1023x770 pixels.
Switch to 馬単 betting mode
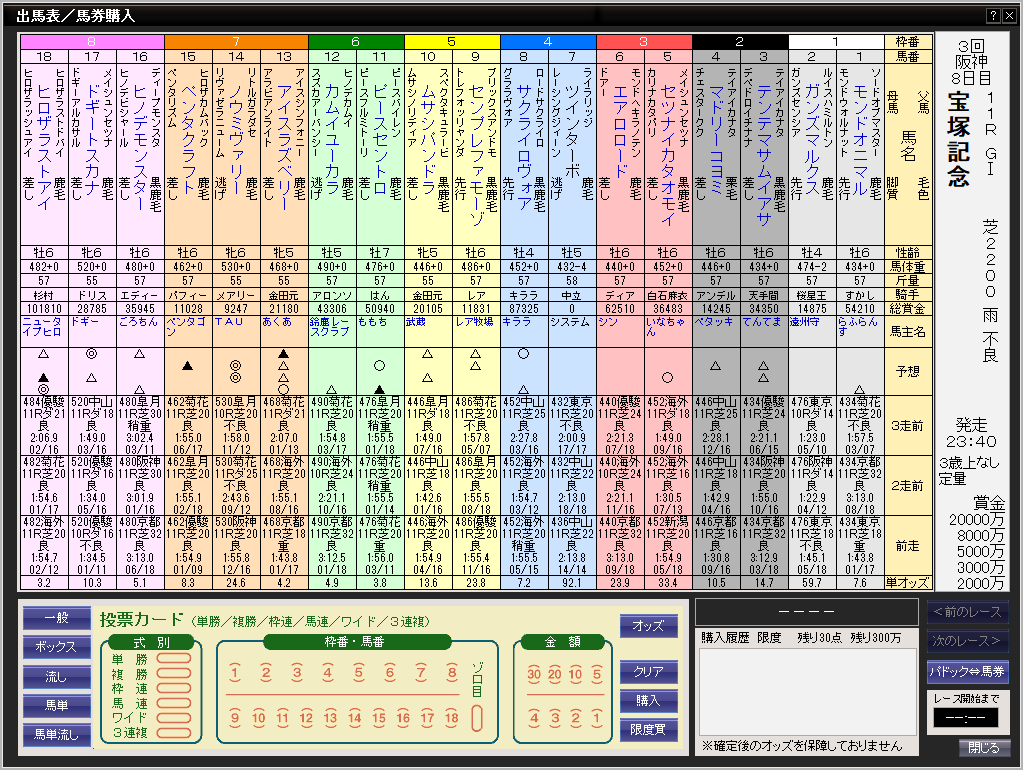point(57,705)
